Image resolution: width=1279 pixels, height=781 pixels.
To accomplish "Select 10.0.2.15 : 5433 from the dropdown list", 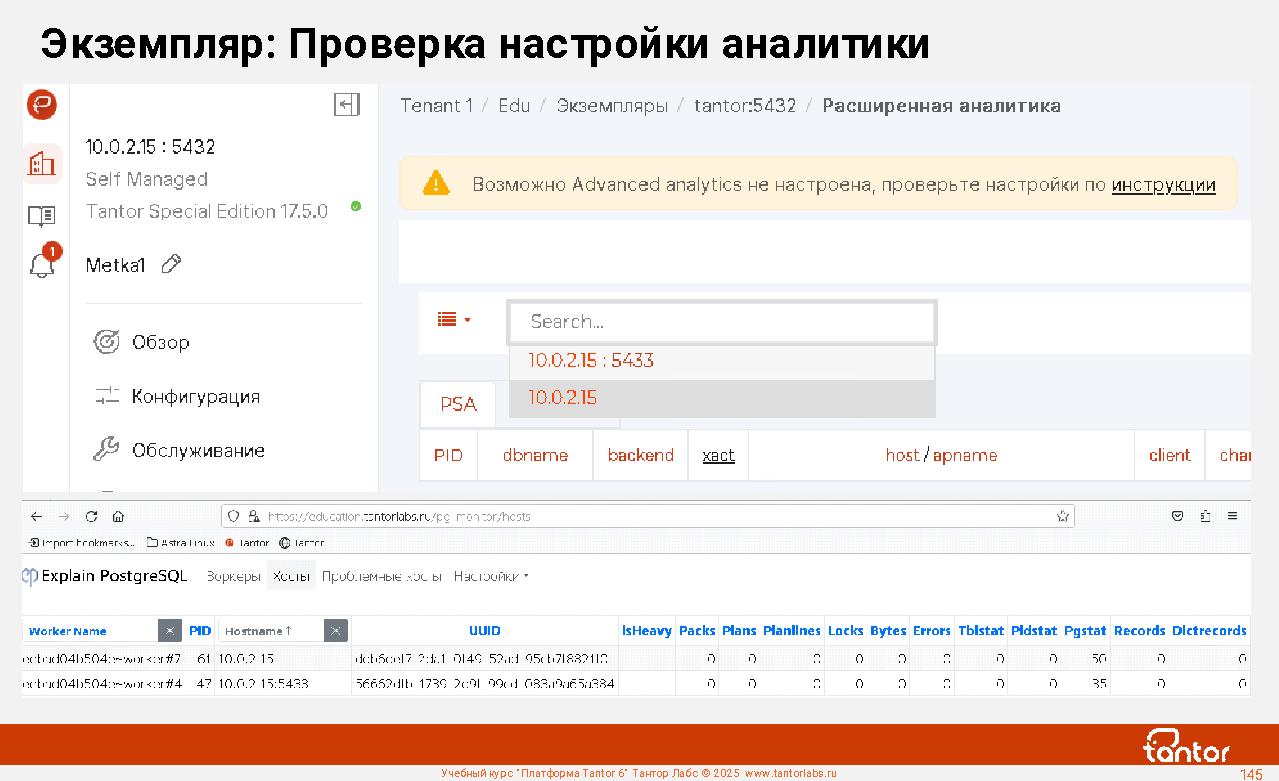I will pyautogui.click(x=591, y=361).
